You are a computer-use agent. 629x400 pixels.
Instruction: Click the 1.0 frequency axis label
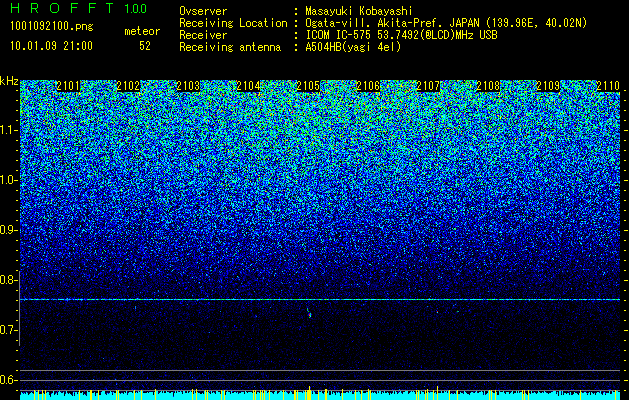(x=8, y=180)
